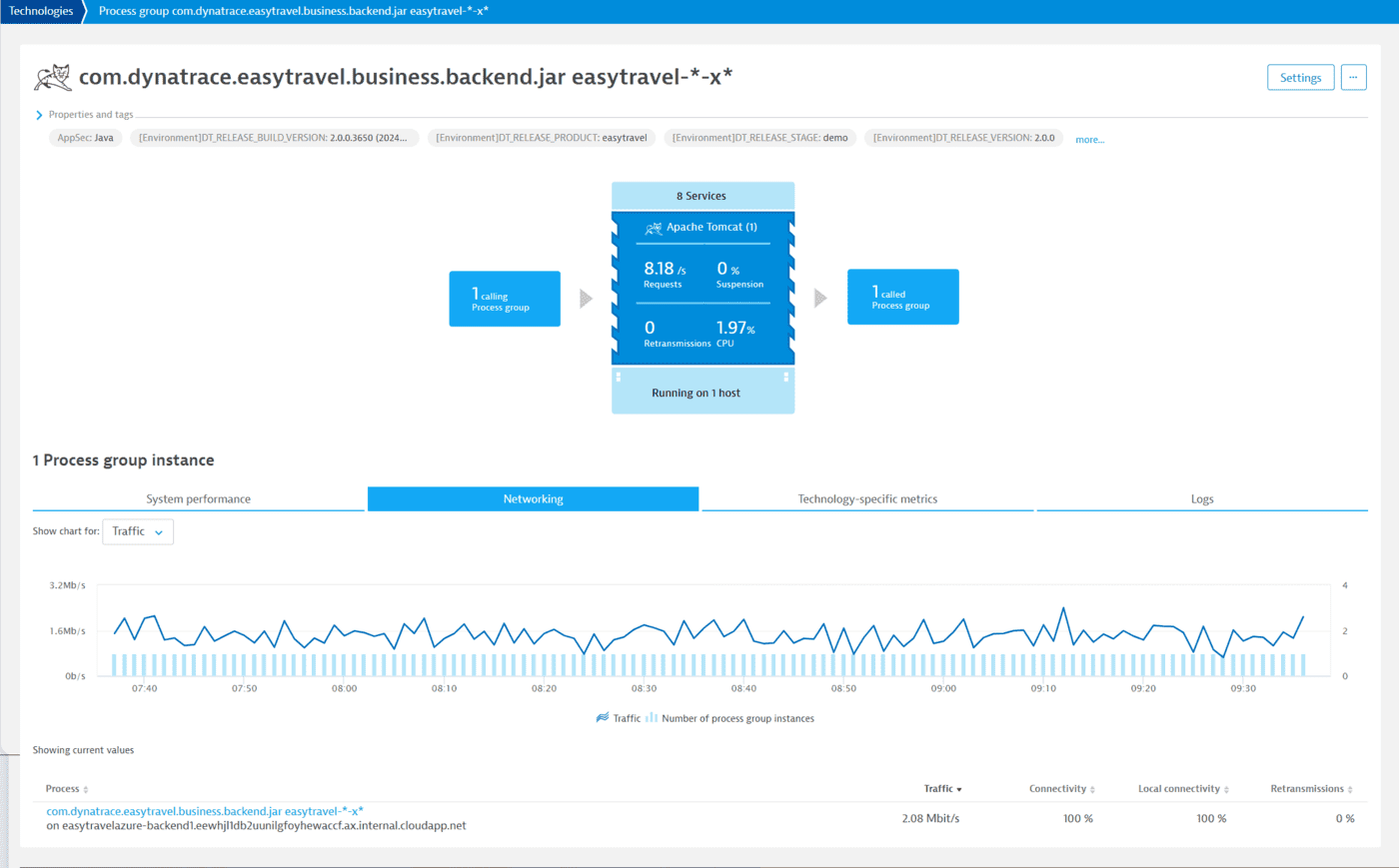Open the 1 called Process group tile
This screenshot has height=868, width=1399.
coord(902,297)
